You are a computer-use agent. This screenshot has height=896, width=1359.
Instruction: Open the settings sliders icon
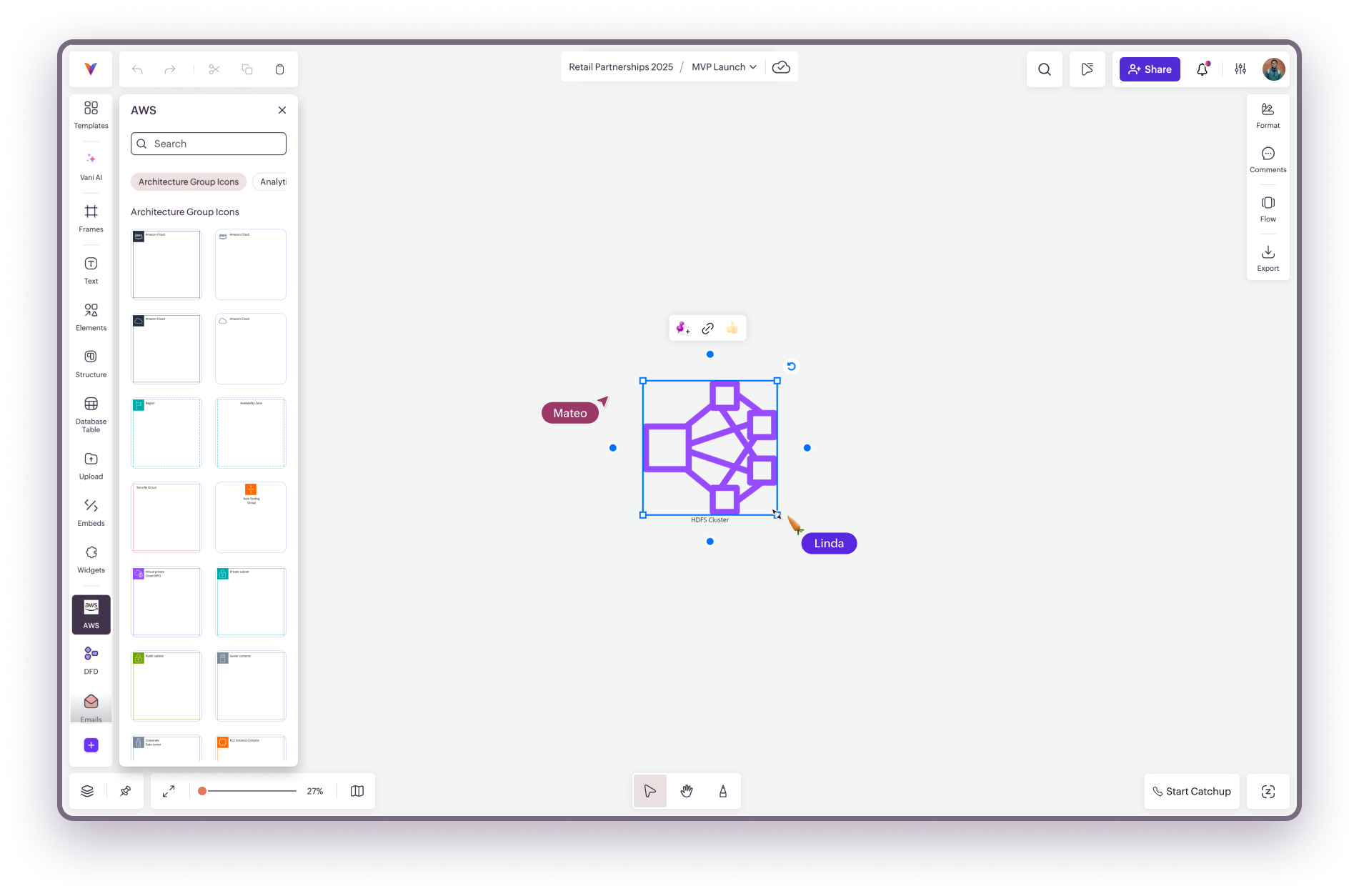click(x=1240, y=69)
